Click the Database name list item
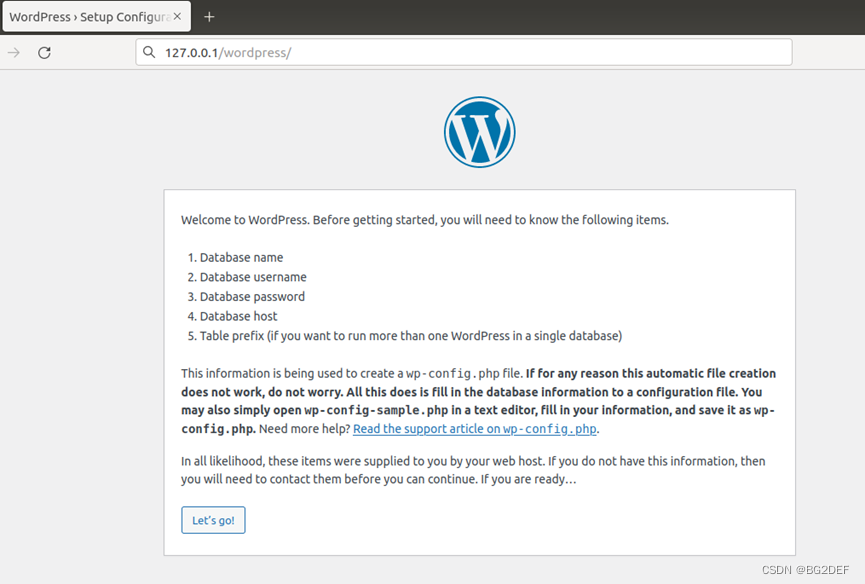Viewport: 865px width, 584px height. click(241, 258)
